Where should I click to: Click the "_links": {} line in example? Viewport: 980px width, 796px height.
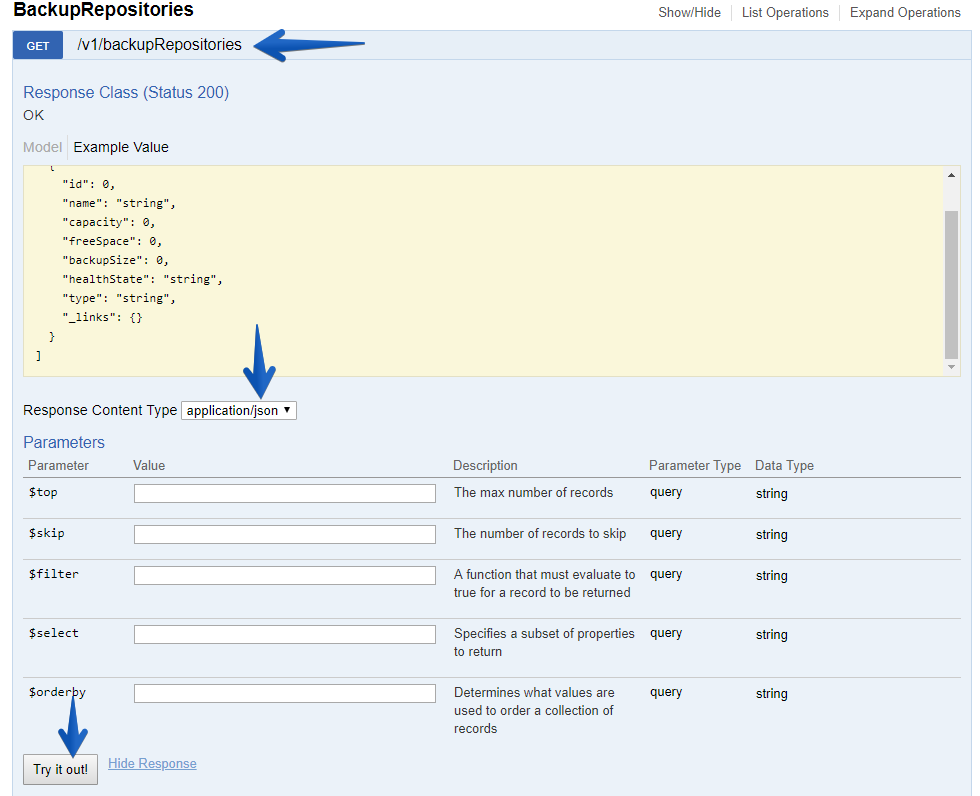(102, 317)
